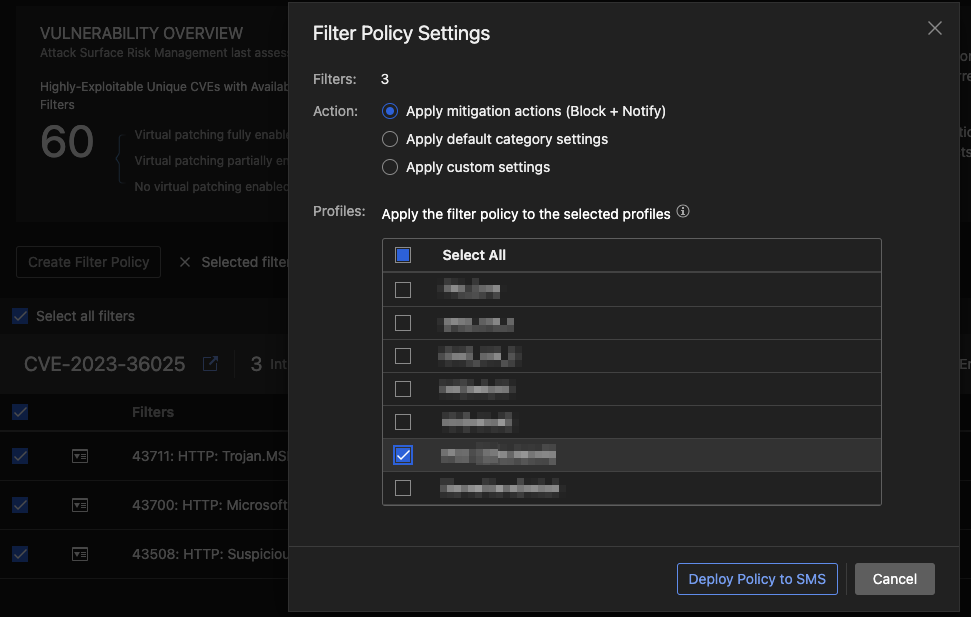
Task: Select Apply mitigation actions (Block + Notify)
Action: (x=390, y=111)
